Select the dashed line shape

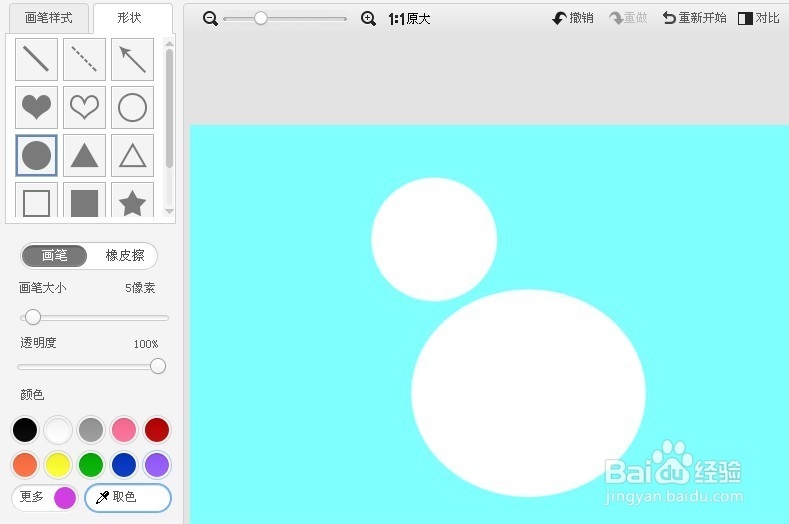tap(84, 59)
